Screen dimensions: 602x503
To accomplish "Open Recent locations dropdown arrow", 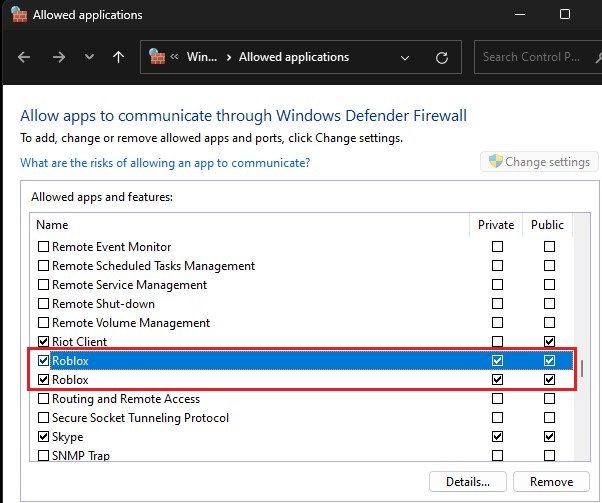I will (x=89, y=57).
